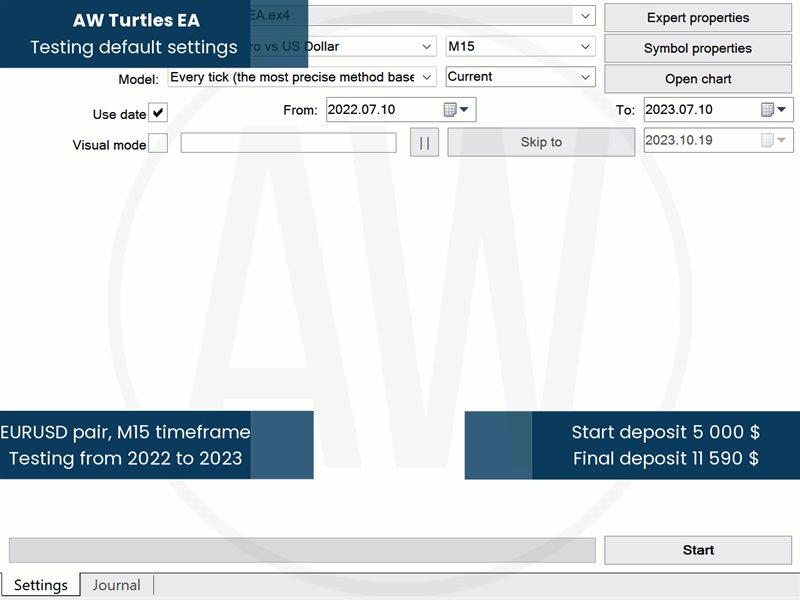Enable Visual mode
800x600 pixels.
[157, 143]
